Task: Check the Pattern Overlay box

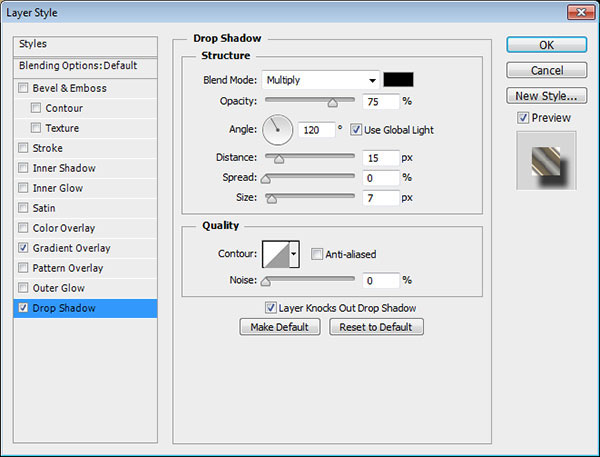Action: 23,268
